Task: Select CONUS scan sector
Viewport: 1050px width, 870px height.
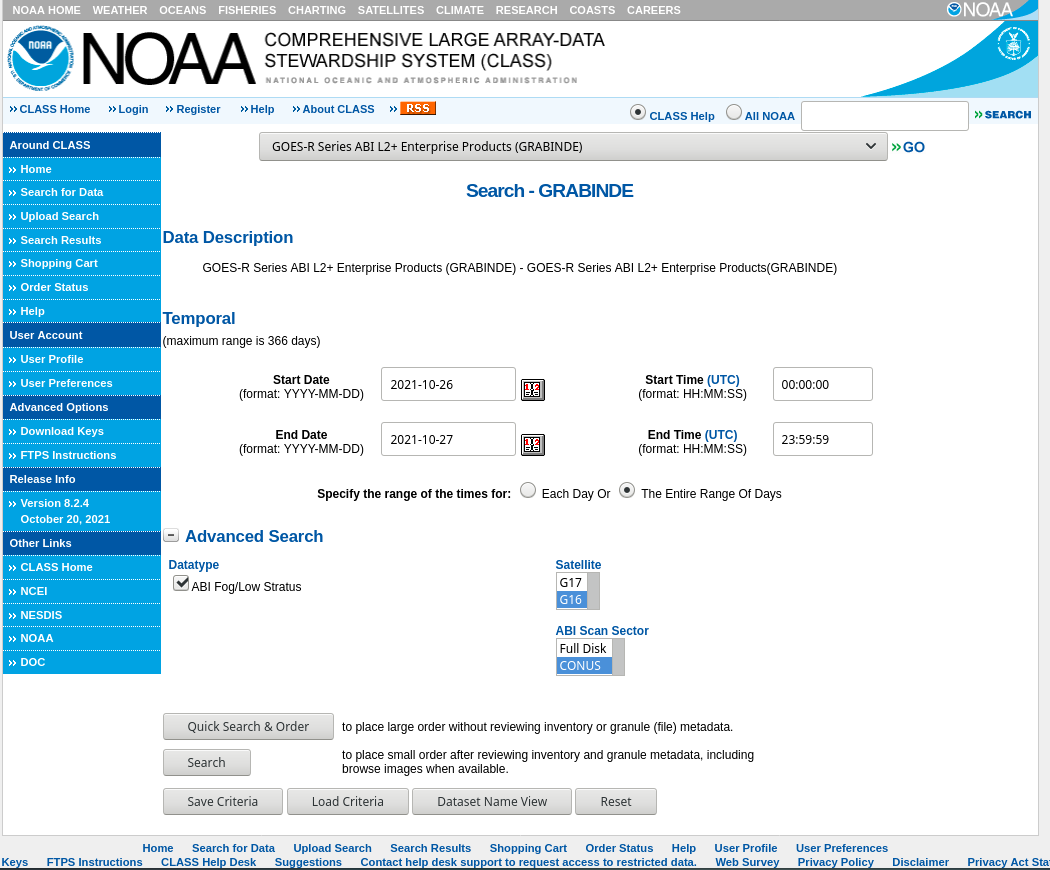Action: tap(583, 666)
